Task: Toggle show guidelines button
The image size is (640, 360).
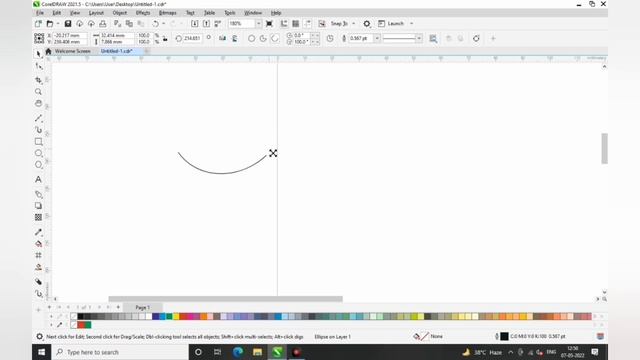Action: coord(307,24)
